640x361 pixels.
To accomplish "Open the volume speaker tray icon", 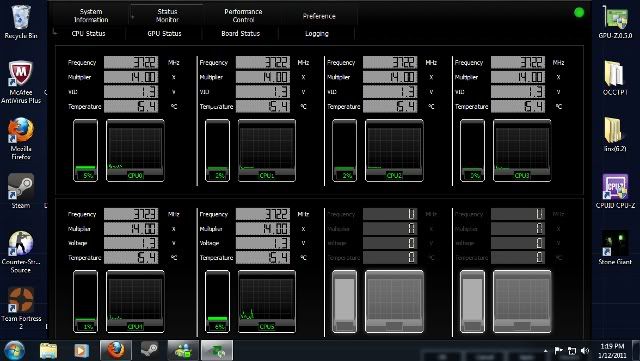I will click(x=585, y=351).
